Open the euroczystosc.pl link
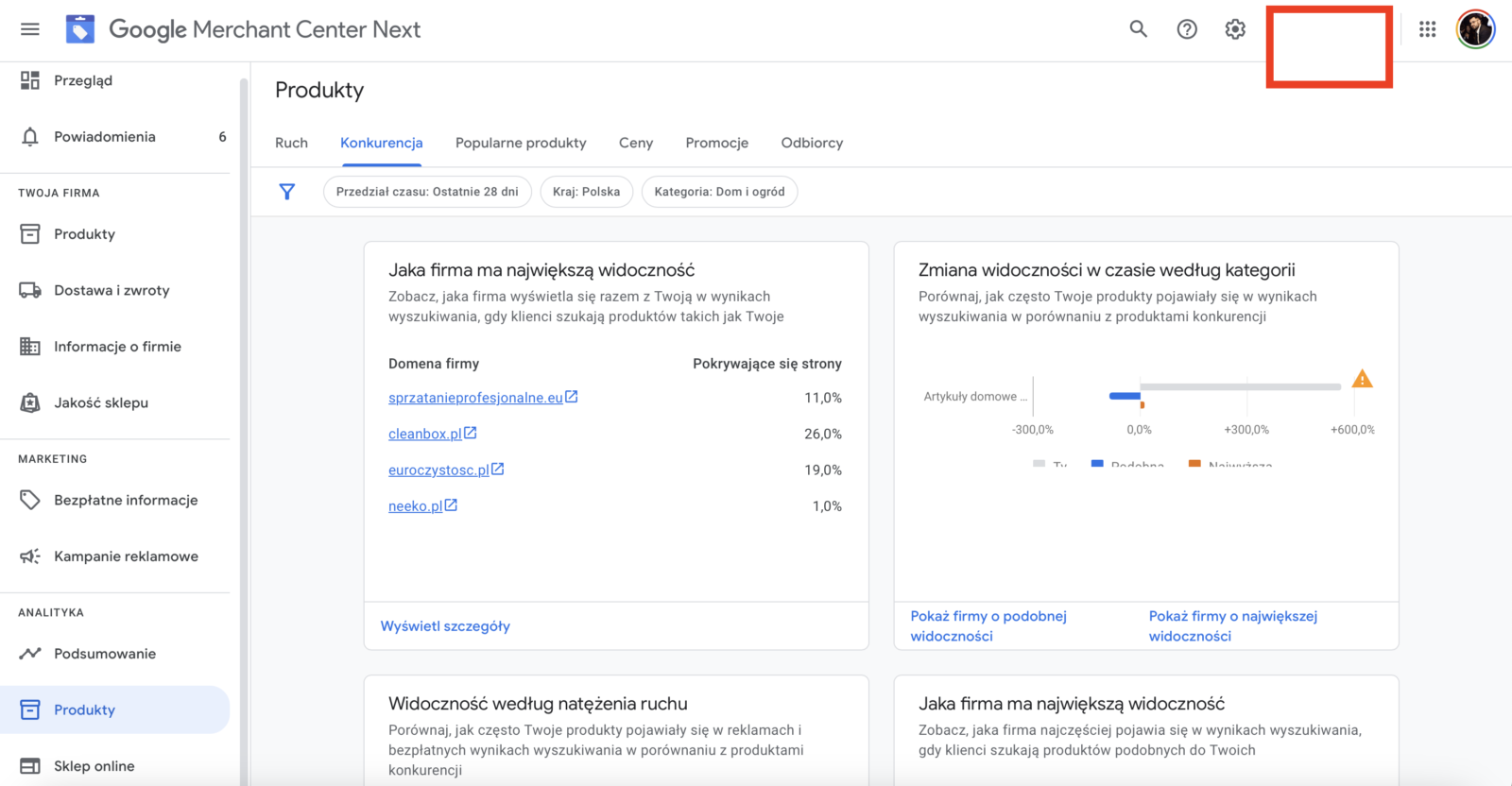 [446, 470]
